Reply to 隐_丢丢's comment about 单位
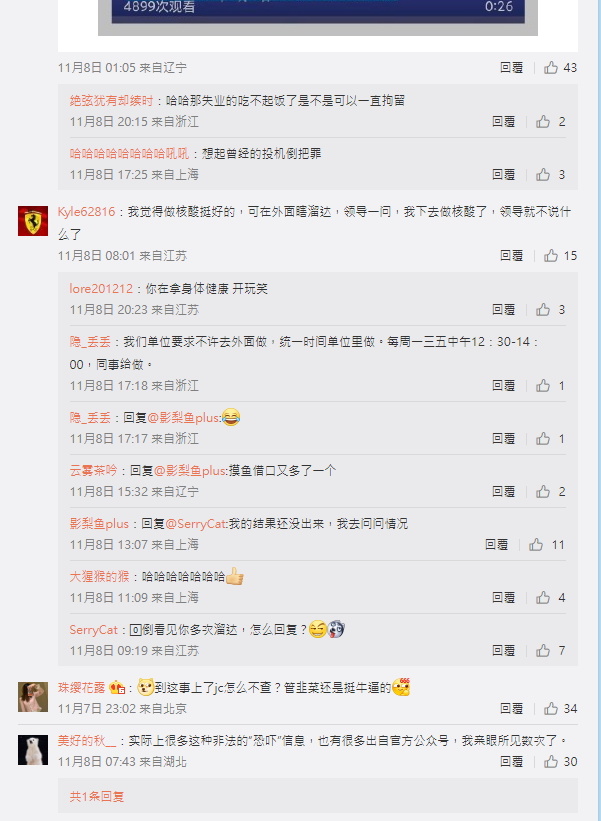Screen dimensions: 601x821 [504, 385]
